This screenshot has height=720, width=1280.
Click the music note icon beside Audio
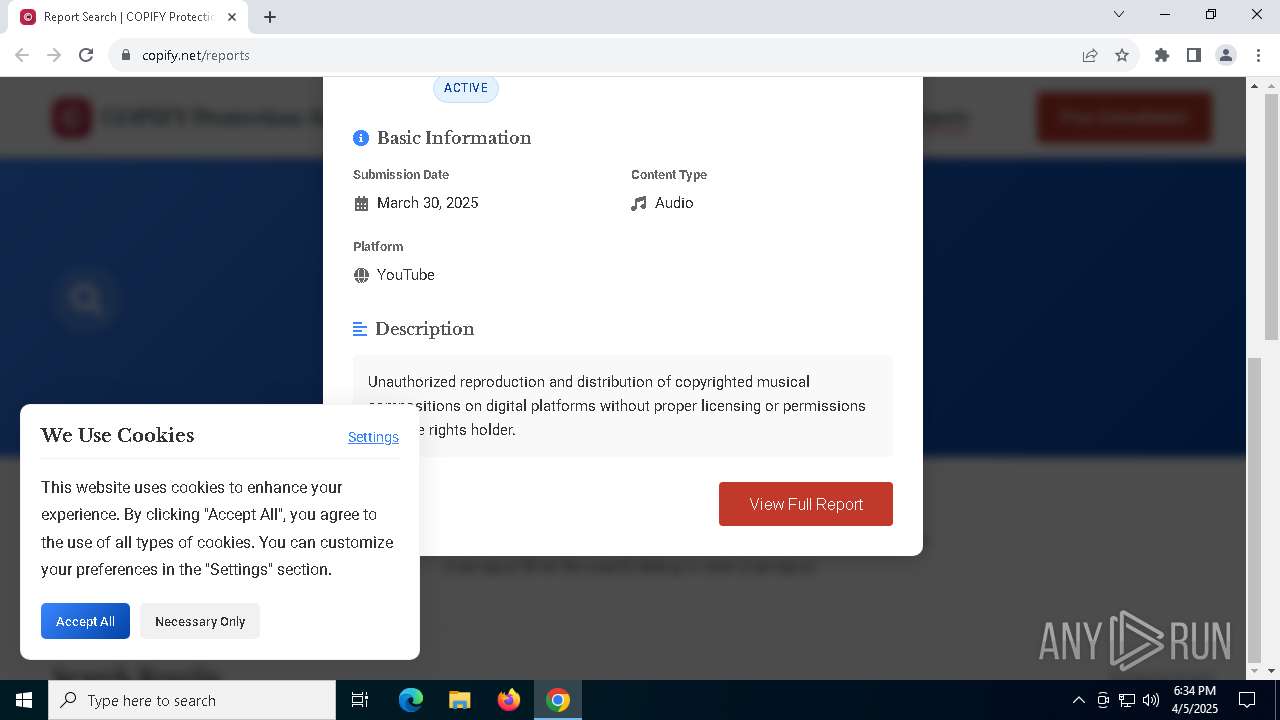639,203
